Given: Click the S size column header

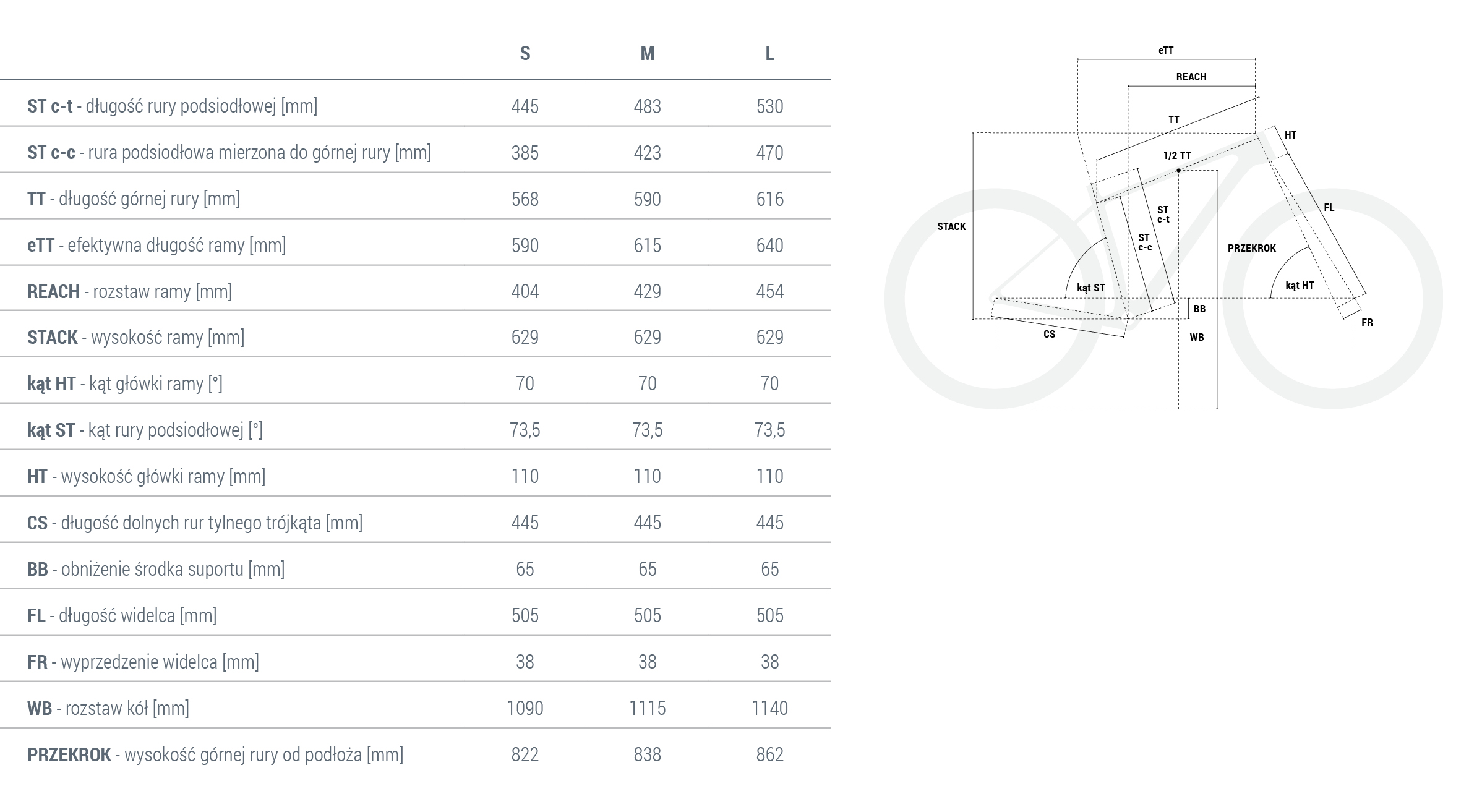Looking at the screenshot, I should click(525, 54).
